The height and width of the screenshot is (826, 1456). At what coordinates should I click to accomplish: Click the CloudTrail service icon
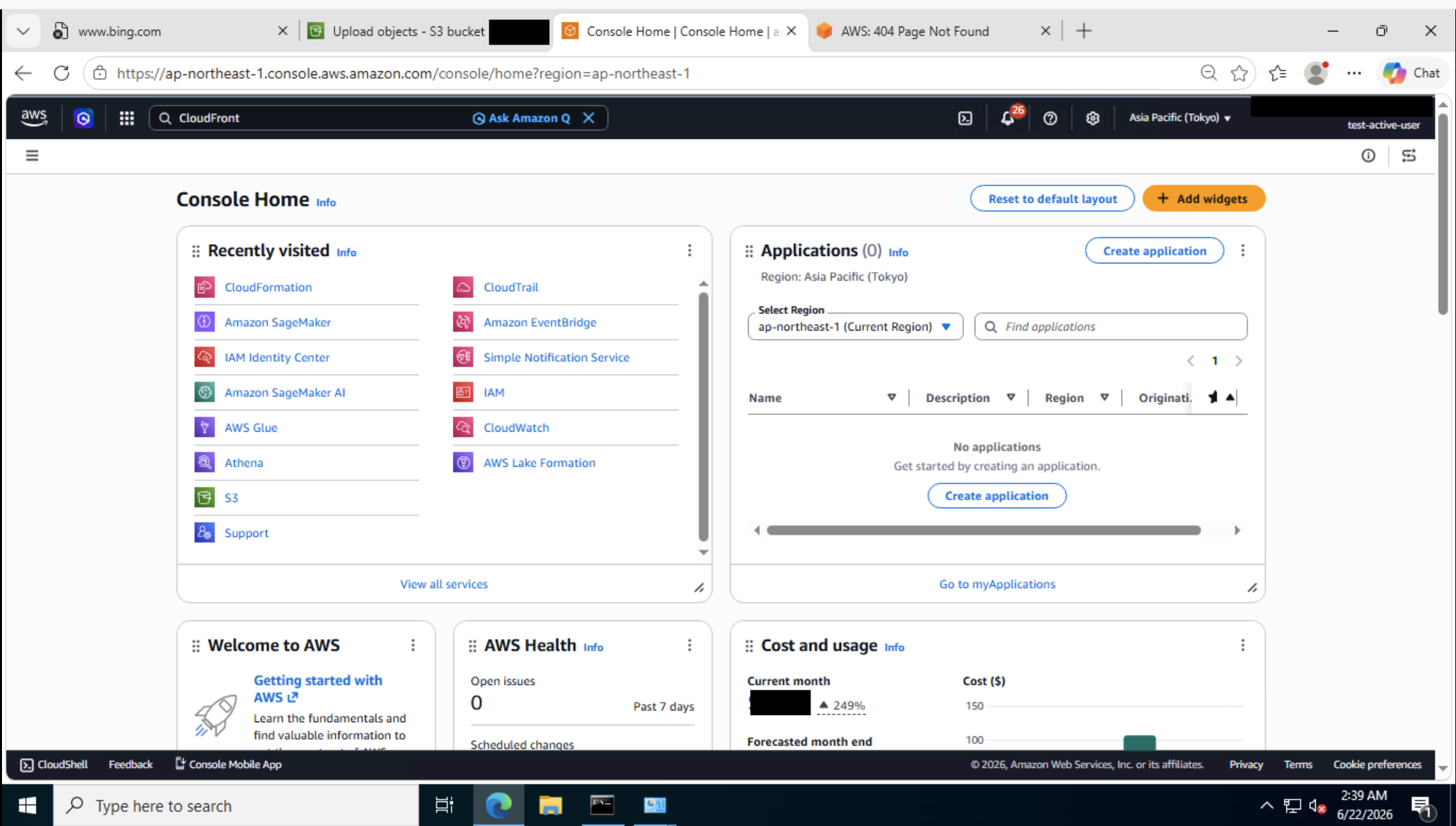(463, 287)
